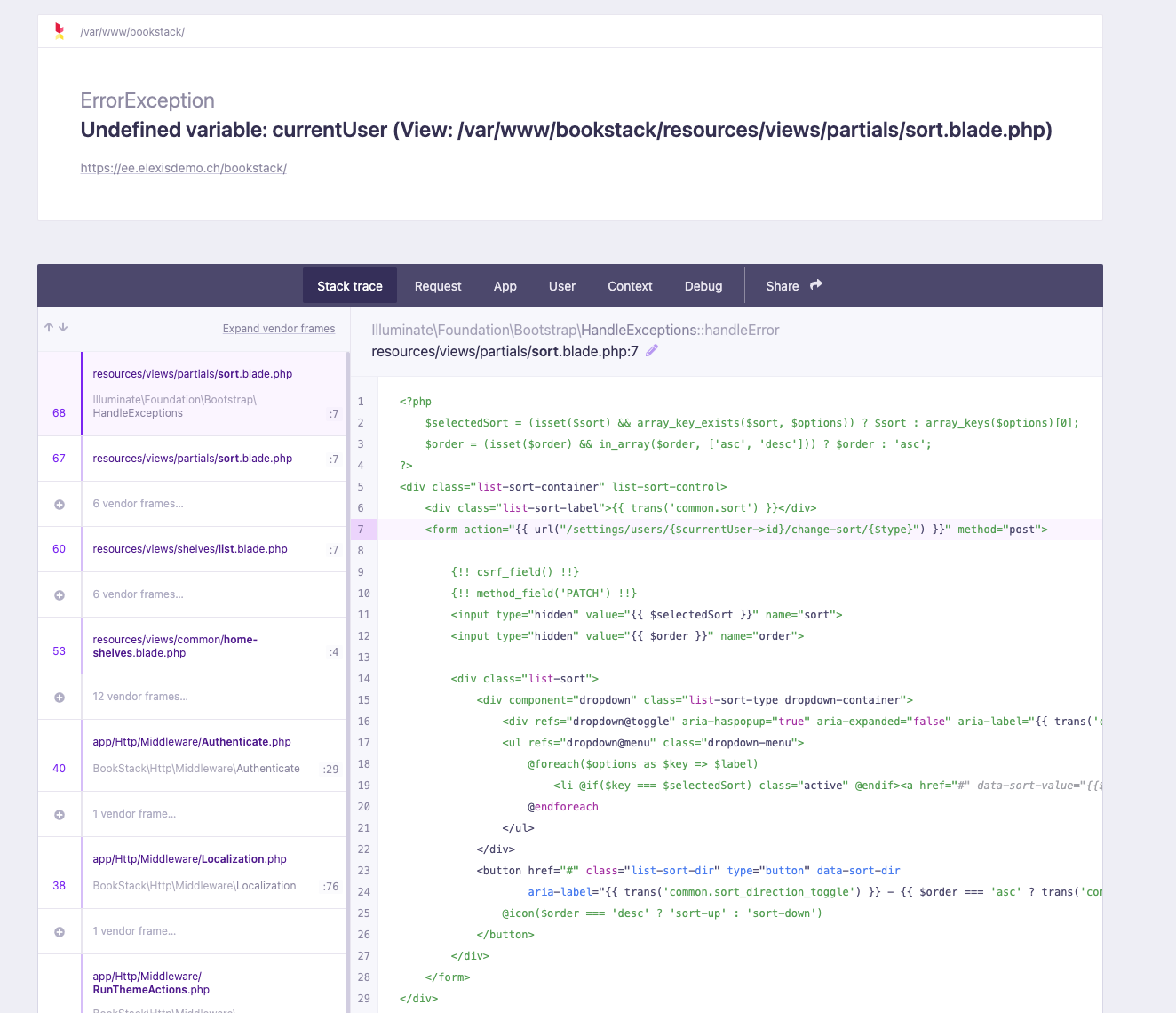This screenshot has height=1013, width=1176.
Task: Open the App tab
Action: (x=505, y=285)
